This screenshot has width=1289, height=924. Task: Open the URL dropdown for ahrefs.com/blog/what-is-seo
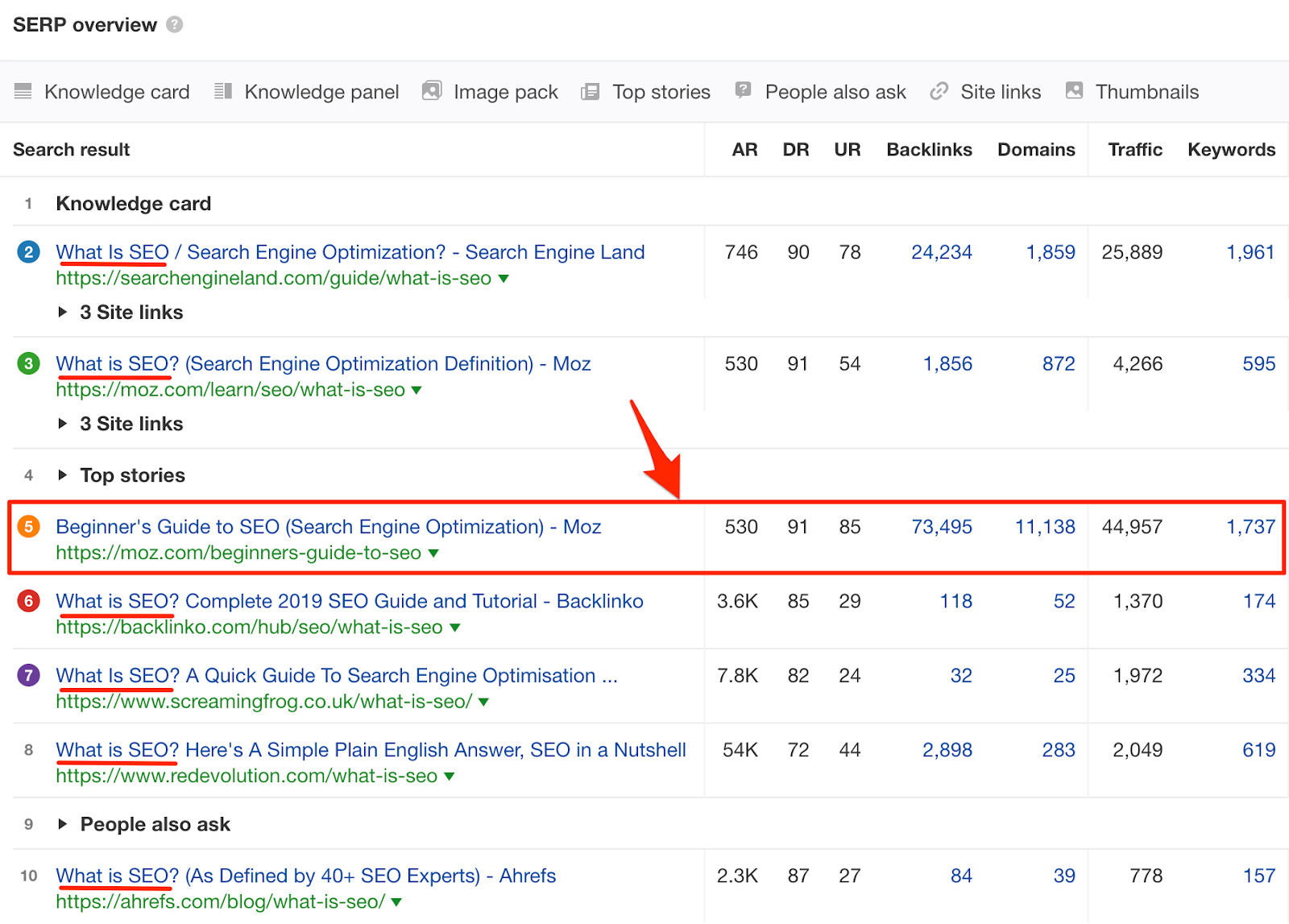point(396,902)
